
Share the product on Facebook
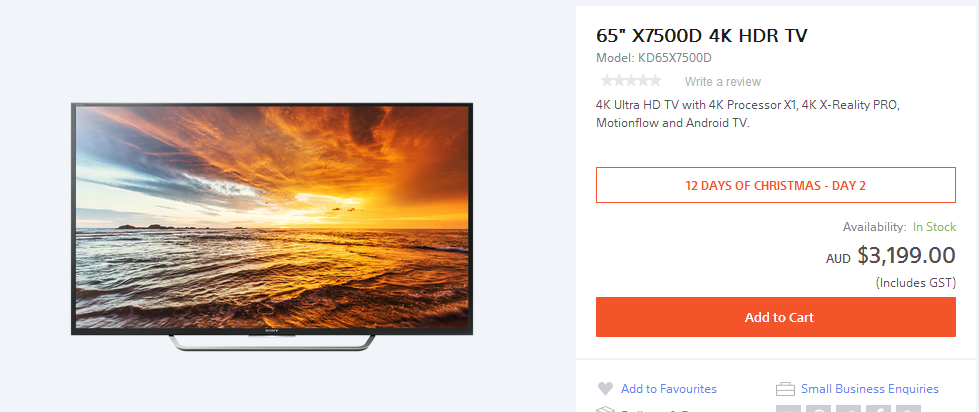[878, 409]
